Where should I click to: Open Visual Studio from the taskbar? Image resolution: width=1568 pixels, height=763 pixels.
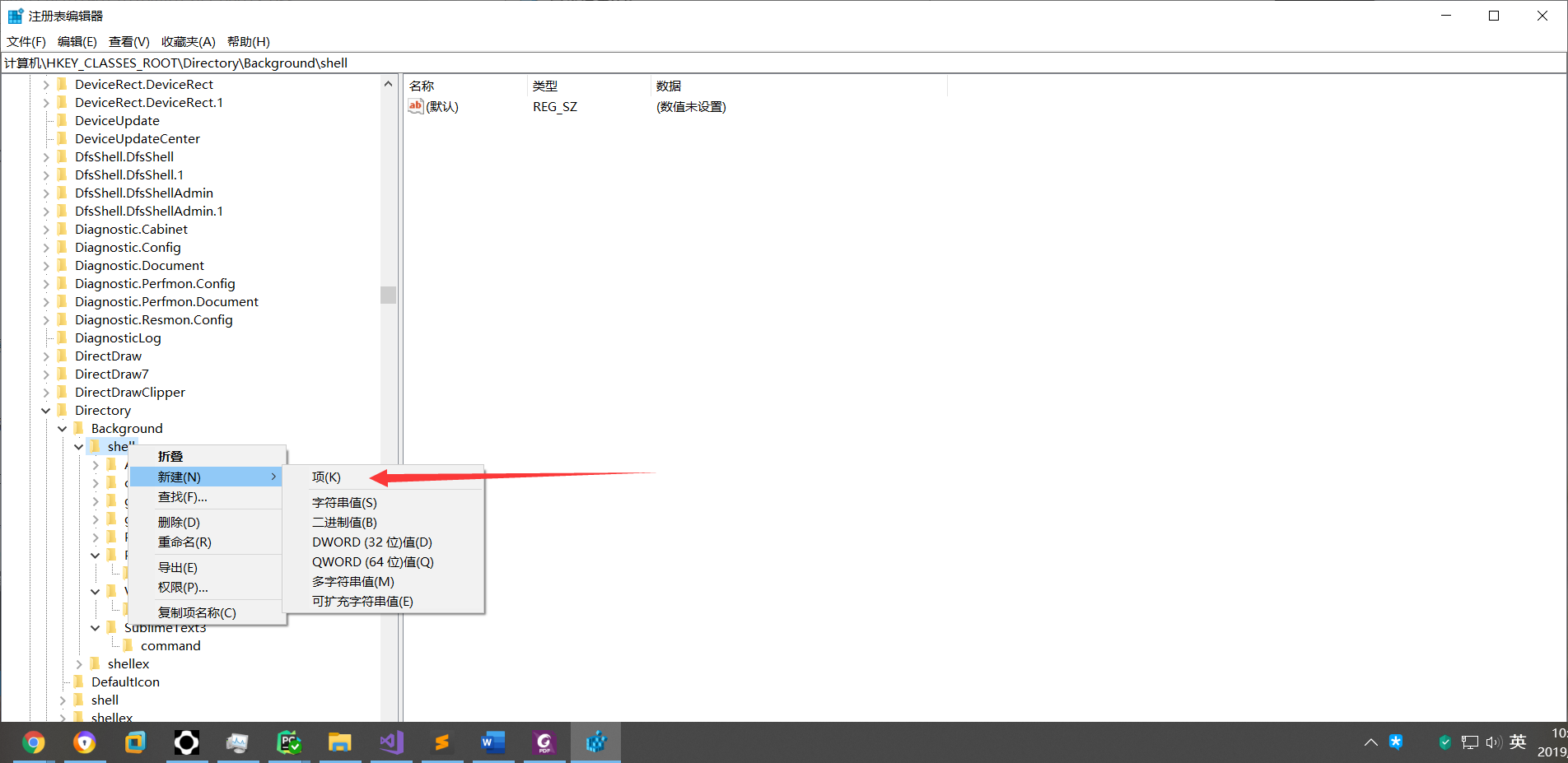click(x=391, y=742)
